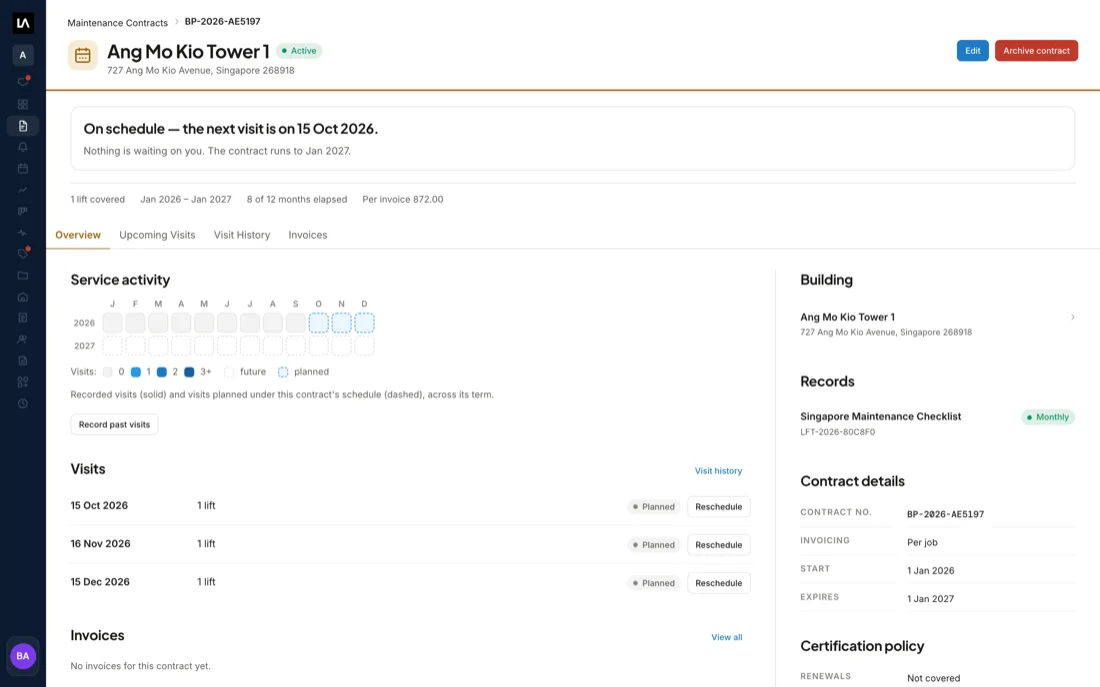1100x687 pixels.
Task: Open the activity pulse icon in the sidebar
Action: 22,232
